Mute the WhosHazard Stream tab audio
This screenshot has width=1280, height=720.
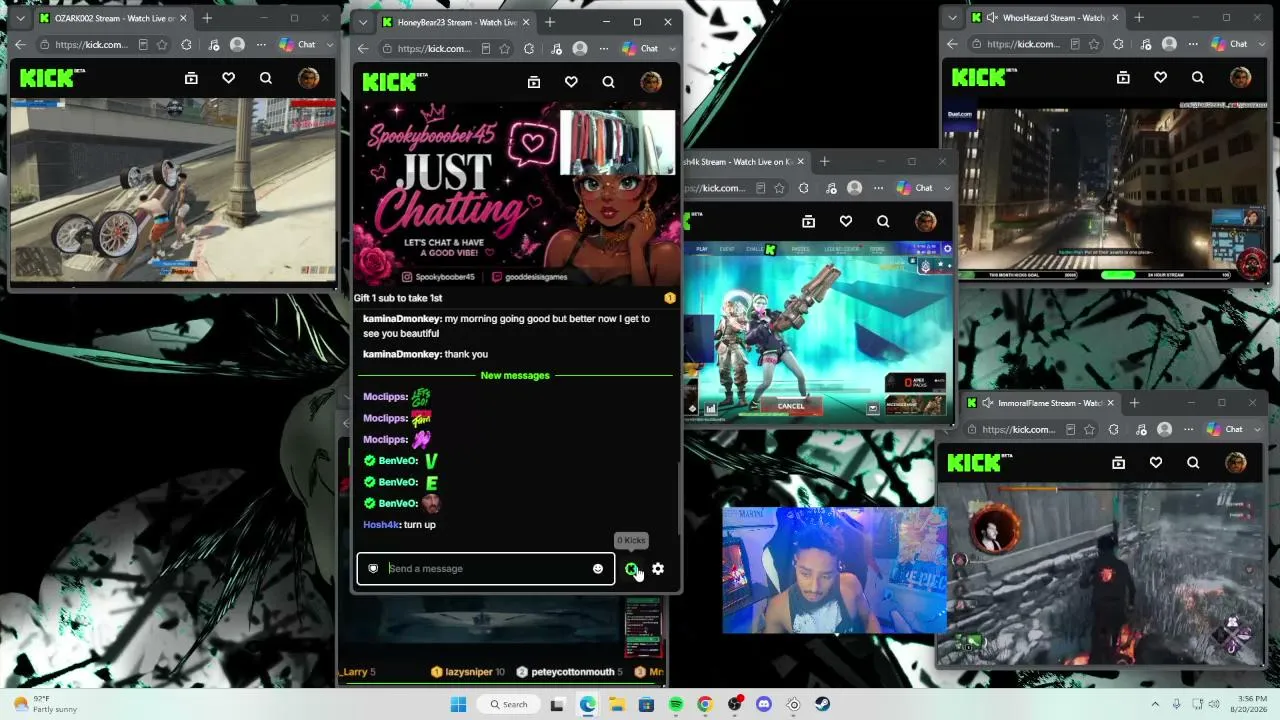click(992, 17)
